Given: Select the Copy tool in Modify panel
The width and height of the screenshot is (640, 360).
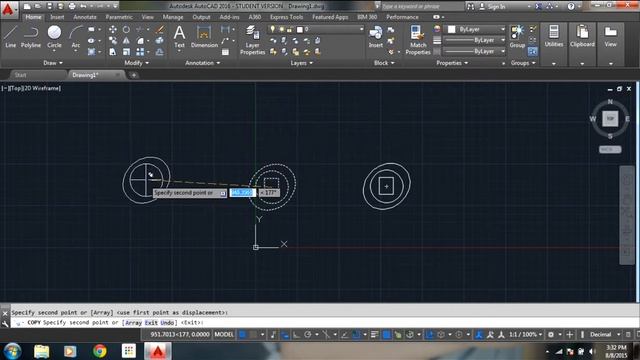Looking at the screenshot, I should coord(113,40).
